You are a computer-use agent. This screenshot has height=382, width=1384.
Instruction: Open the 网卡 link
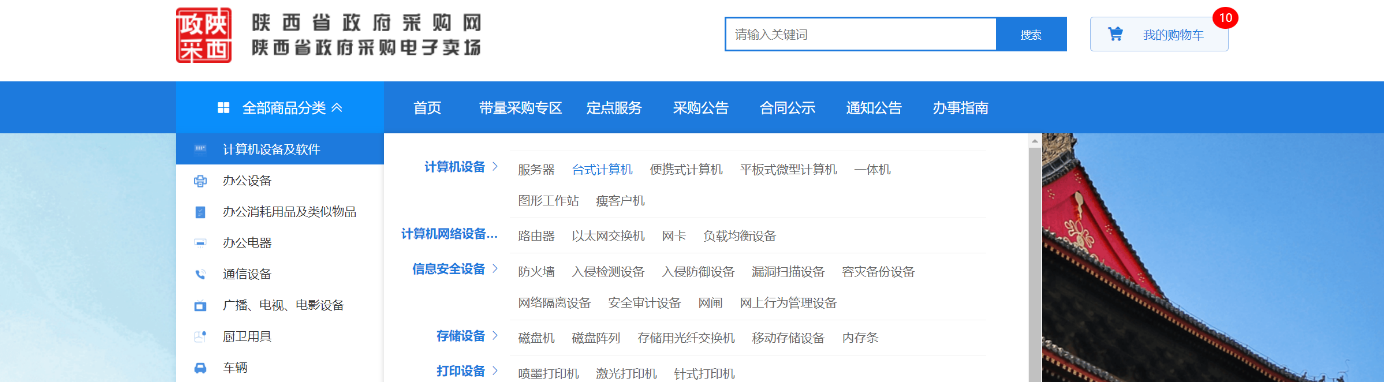674,236
